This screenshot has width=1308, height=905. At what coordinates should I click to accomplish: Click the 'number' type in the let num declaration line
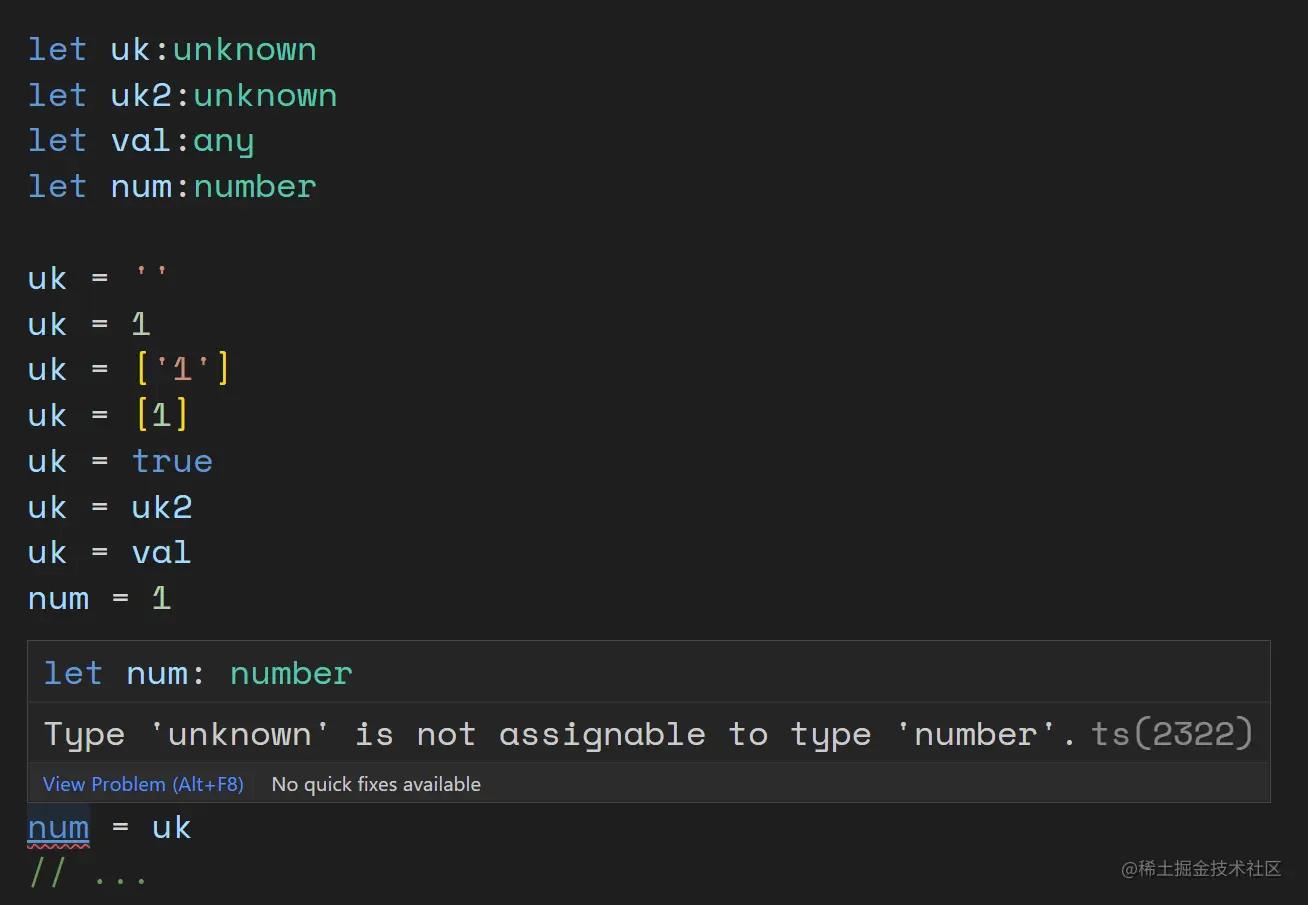[x=255, y=186]
